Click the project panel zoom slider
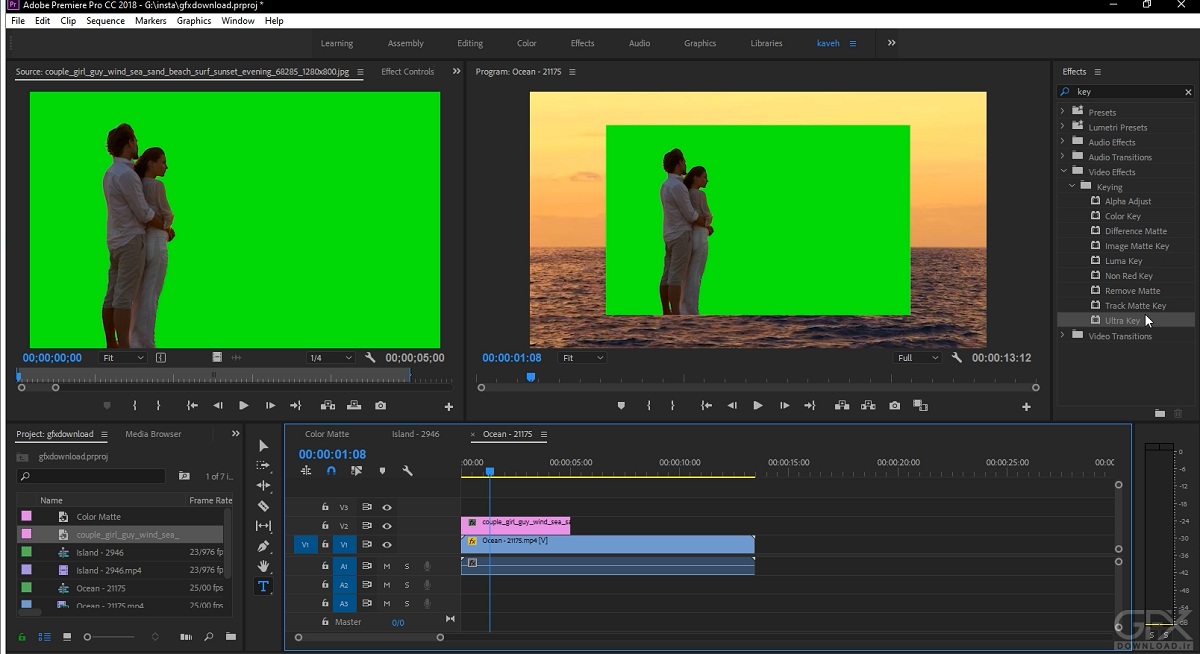The width and height of the screenshot is (1200, 654). coord(88,637)
